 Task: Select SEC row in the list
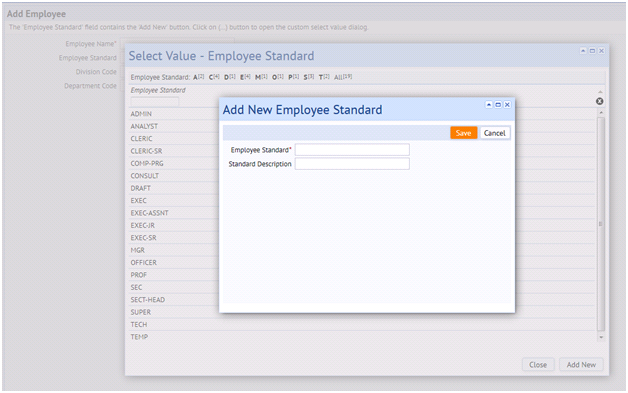136,288
